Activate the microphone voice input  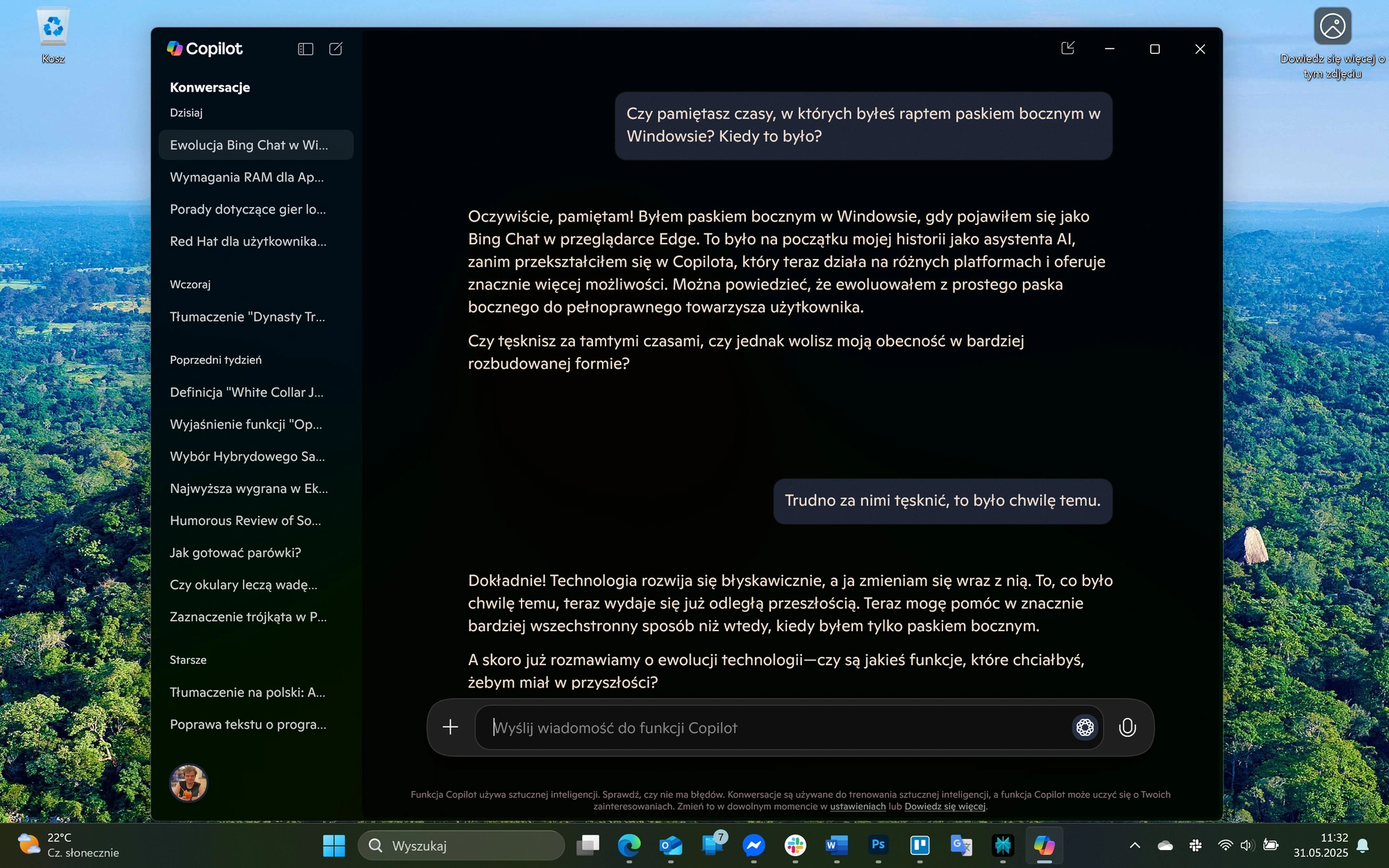[1127, 727]
